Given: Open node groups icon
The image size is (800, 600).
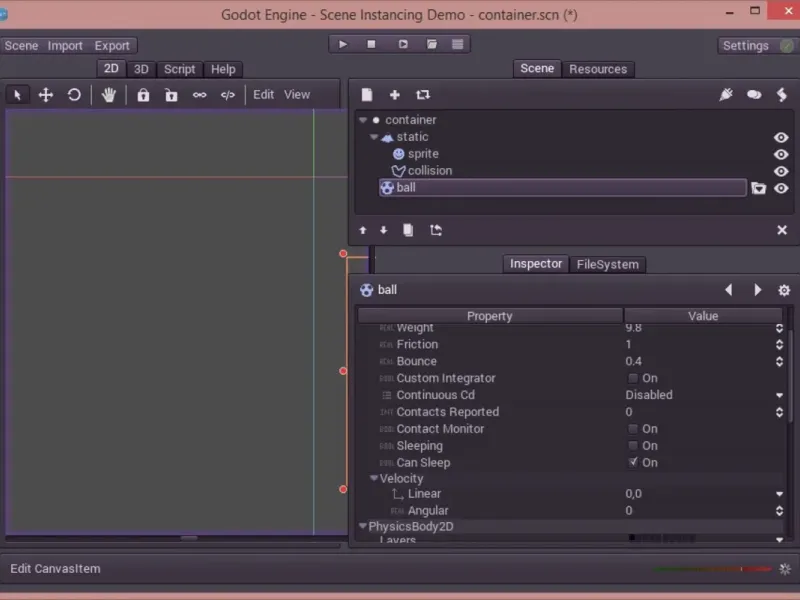Looking at the screenshot, I should coord(754,94).
